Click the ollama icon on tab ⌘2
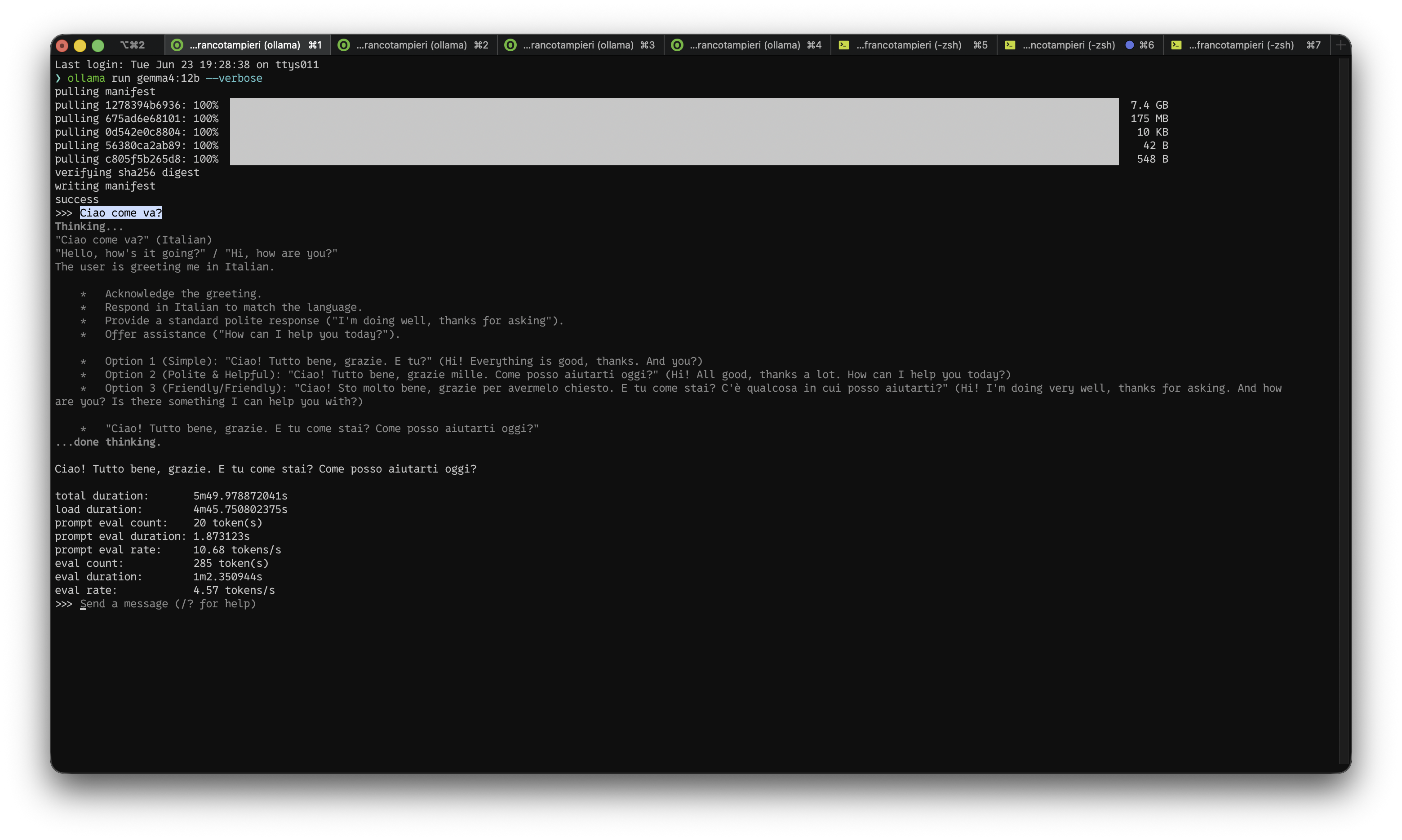This screenshot has width=1402, height=840. click(344, 45)
